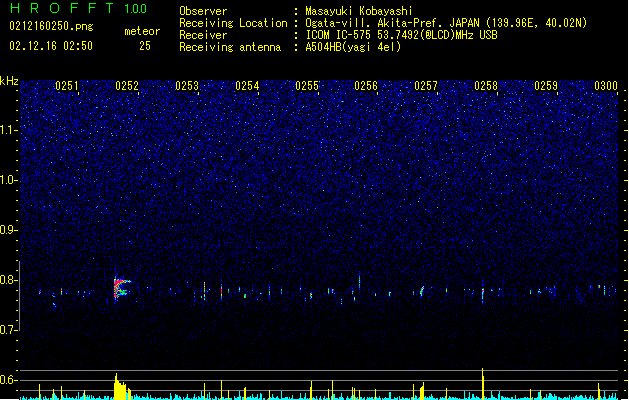Click the 0.9 kHz frequency tick label
Screen dimensions: 629x400
pos(8,230)
